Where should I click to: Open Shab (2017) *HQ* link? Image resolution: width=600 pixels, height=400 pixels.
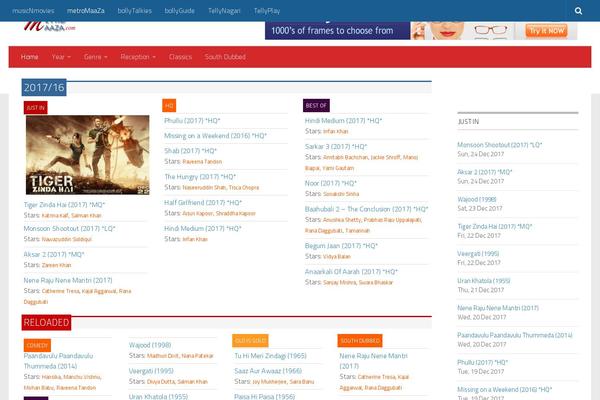tap(190, 151)
